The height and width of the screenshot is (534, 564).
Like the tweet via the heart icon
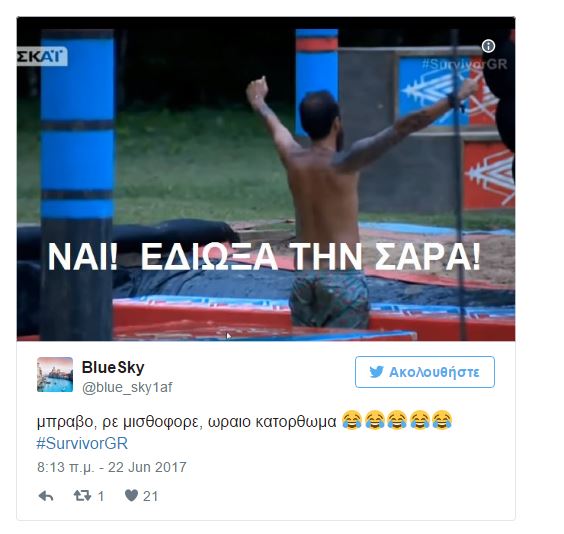pos(131,496)
